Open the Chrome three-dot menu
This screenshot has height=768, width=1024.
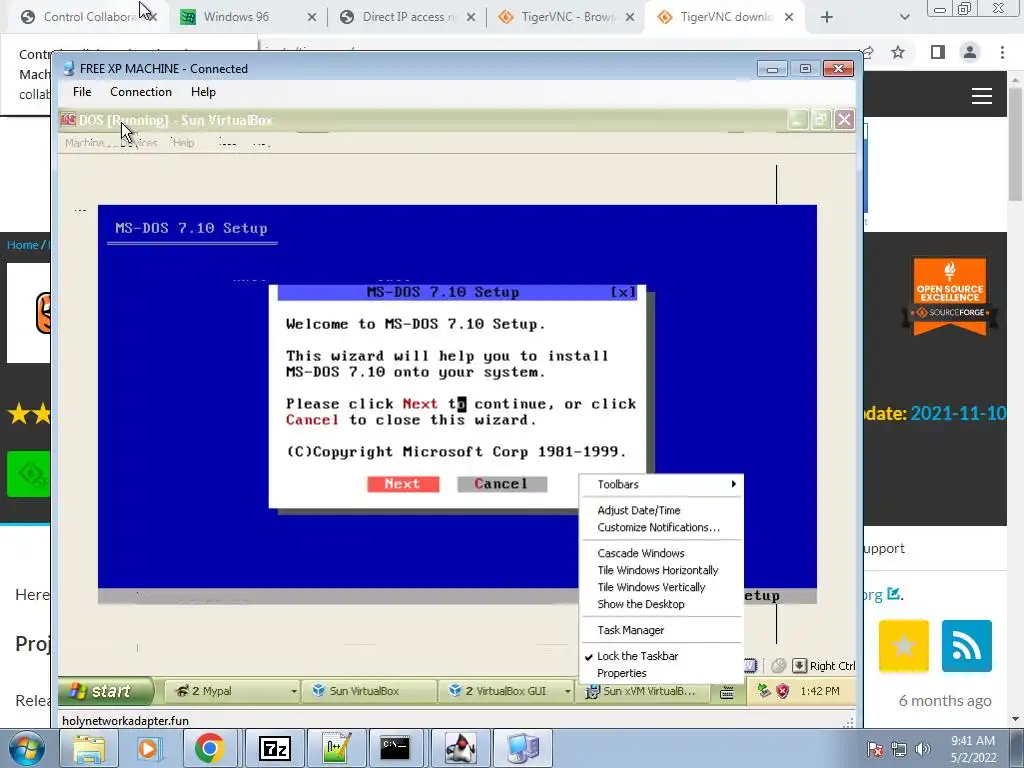[1002, 52]
